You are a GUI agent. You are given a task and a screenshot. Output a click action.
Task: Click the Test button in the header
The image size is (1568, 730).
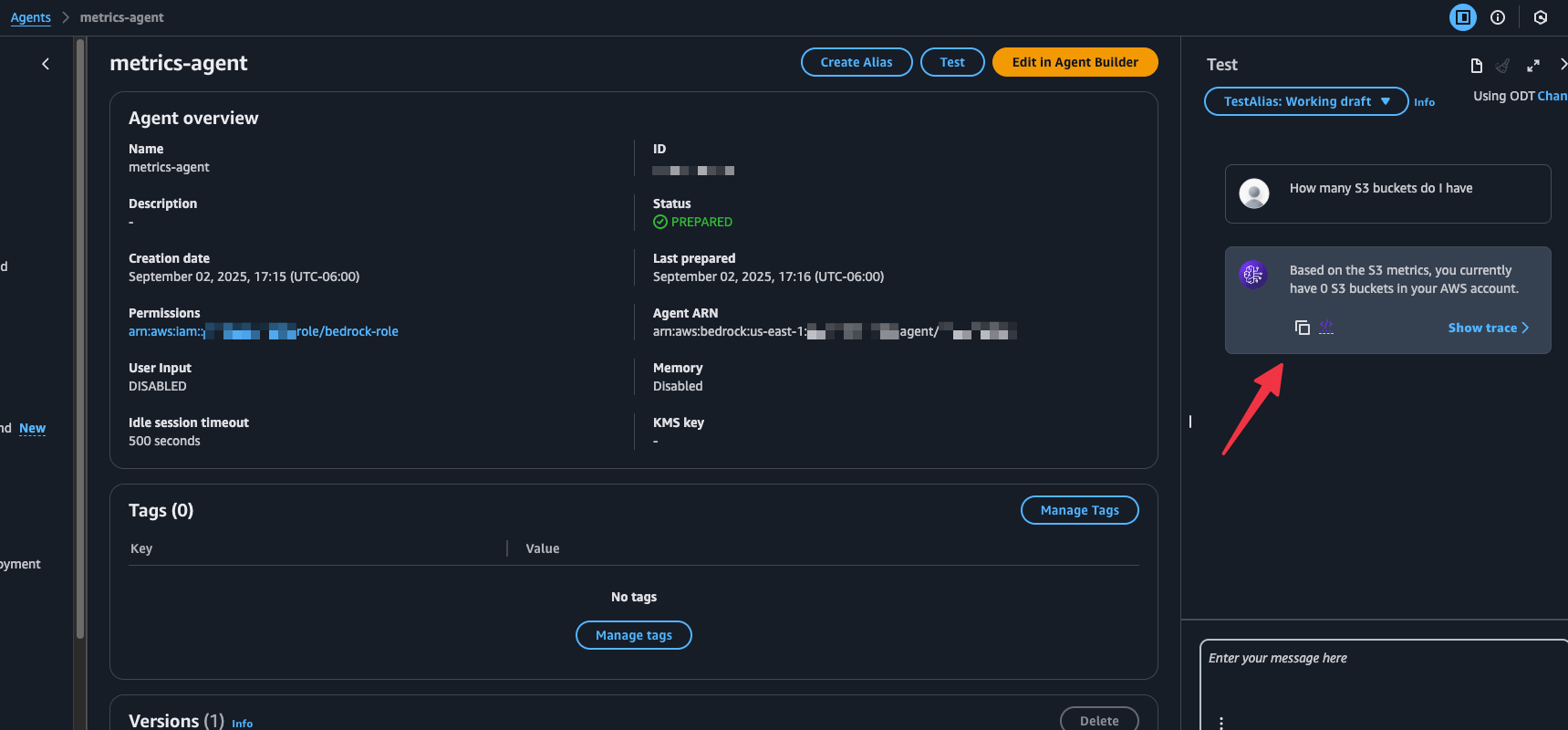coord(952,62)
